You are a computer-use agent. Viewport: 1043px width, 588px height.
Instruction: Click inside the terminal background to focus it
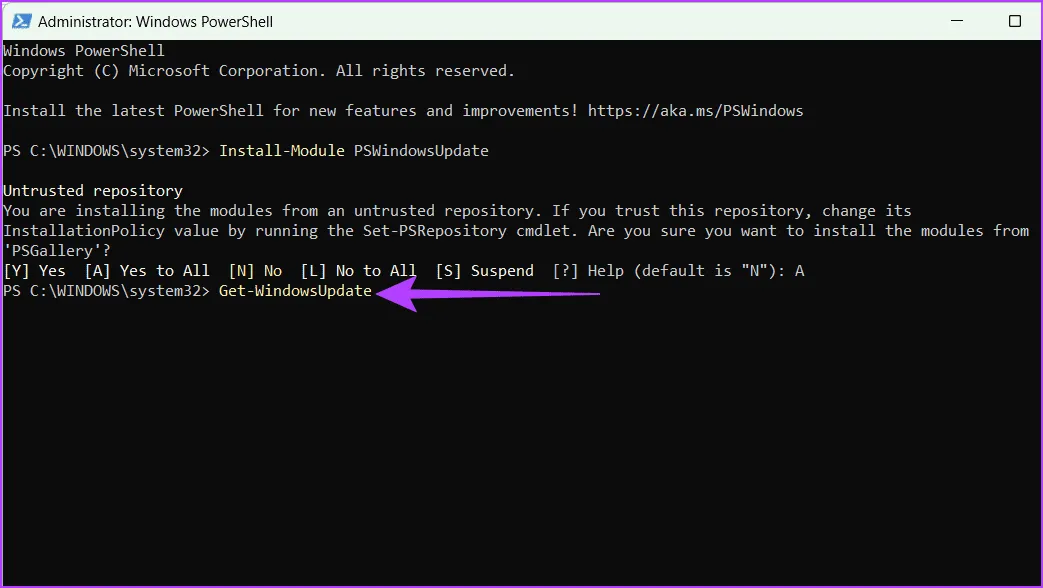click(x=520, y=450)
